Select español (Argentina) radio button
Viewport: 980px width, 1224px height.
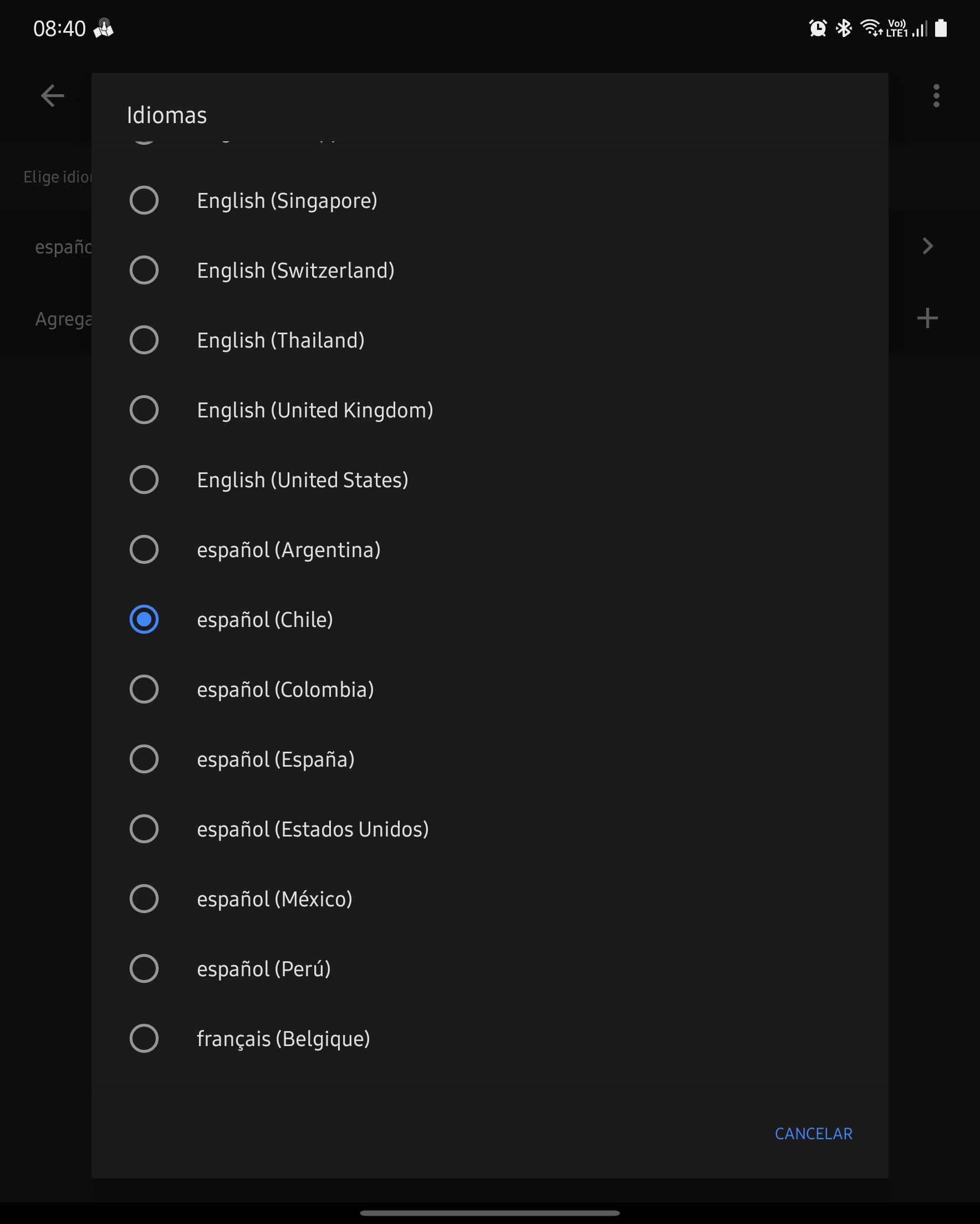tap(144, 549)
